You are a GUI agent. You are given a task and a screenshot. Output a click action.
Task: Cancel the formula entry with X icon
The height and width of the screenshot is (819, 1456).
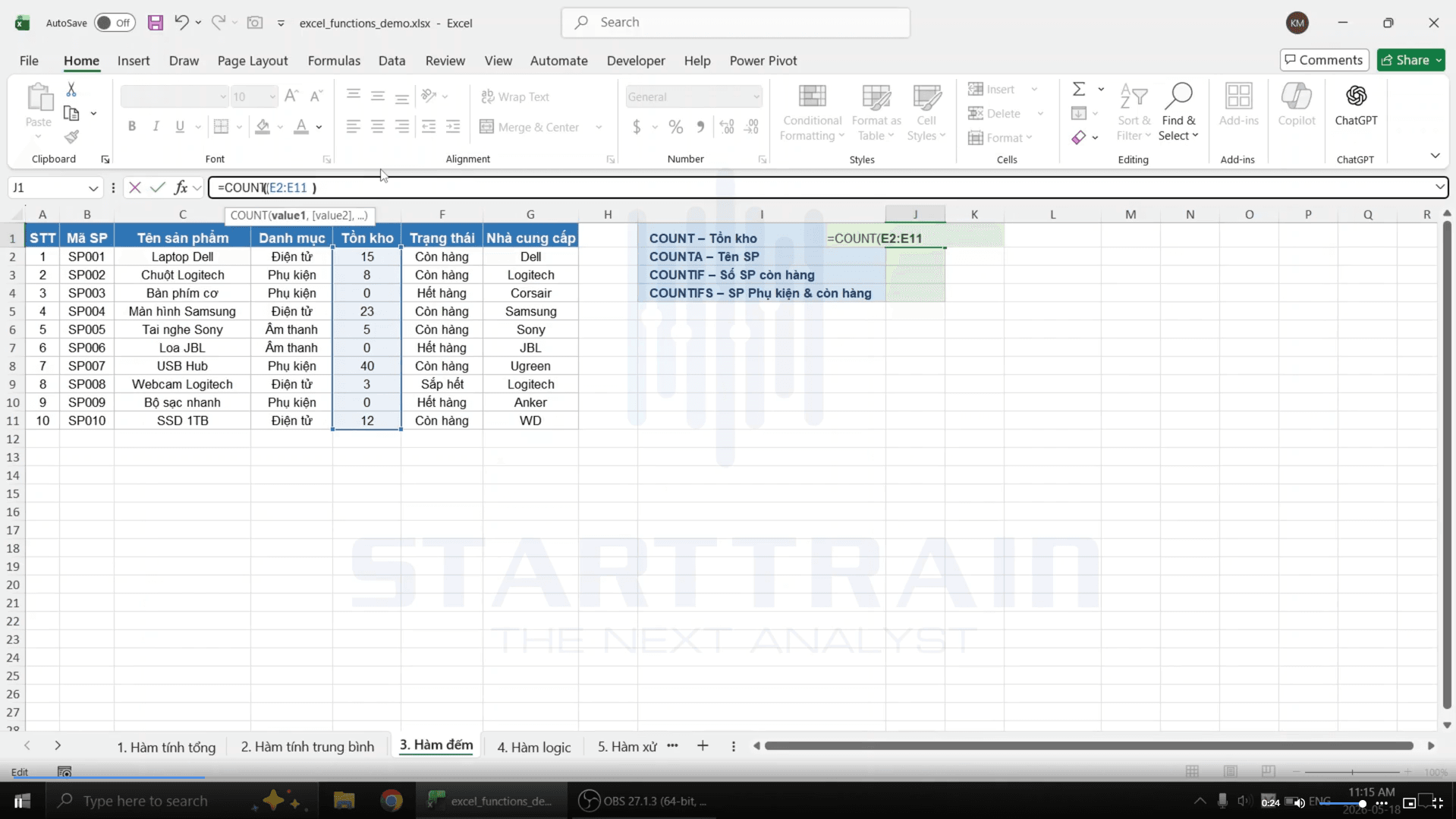[134, 187]
